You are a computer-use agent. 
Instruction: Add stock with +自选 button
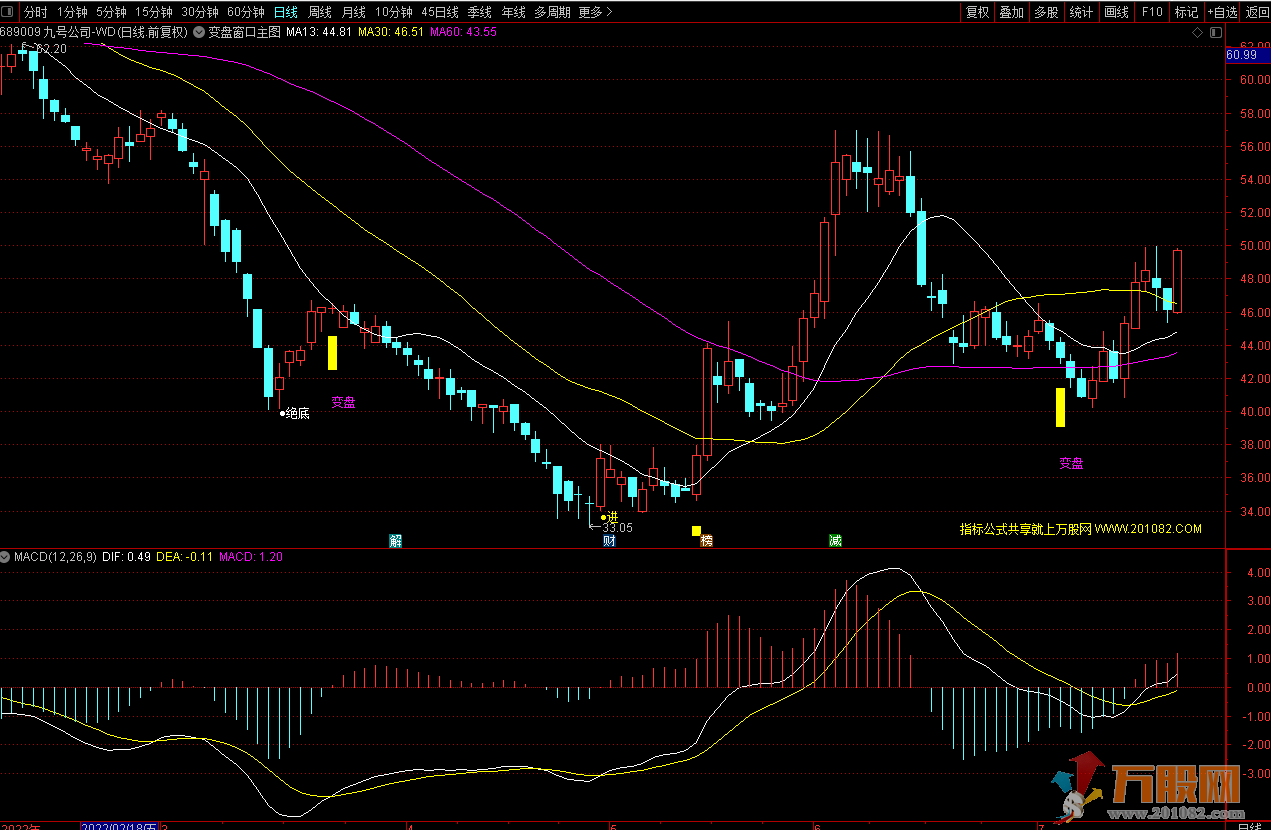pos(1222,12)
